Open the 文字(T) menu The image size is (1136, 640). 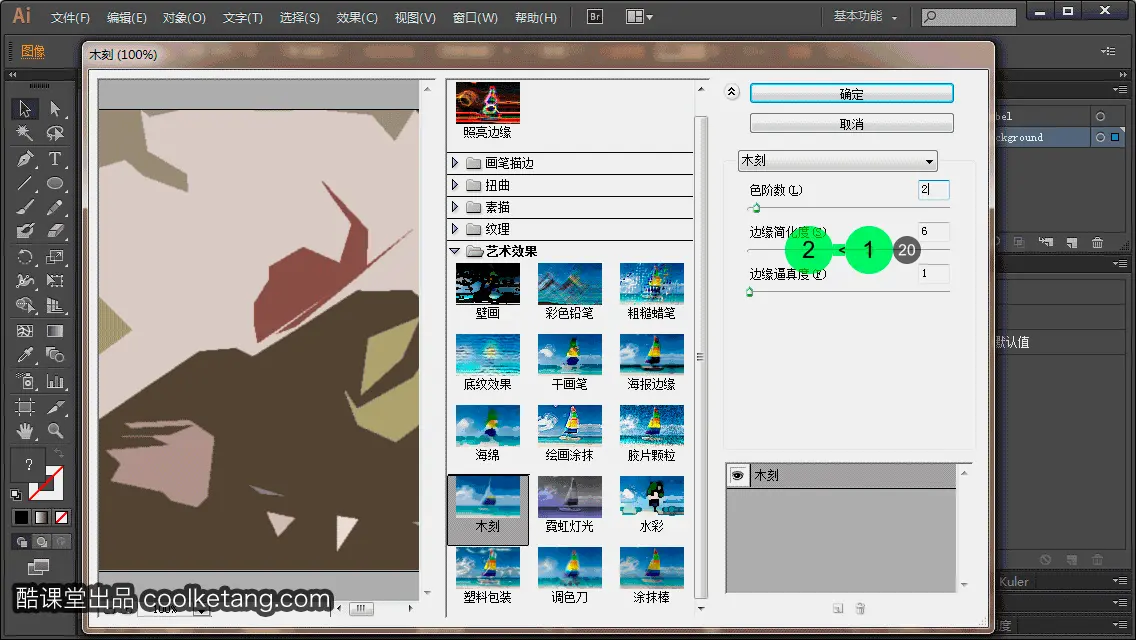pos(243,17)
